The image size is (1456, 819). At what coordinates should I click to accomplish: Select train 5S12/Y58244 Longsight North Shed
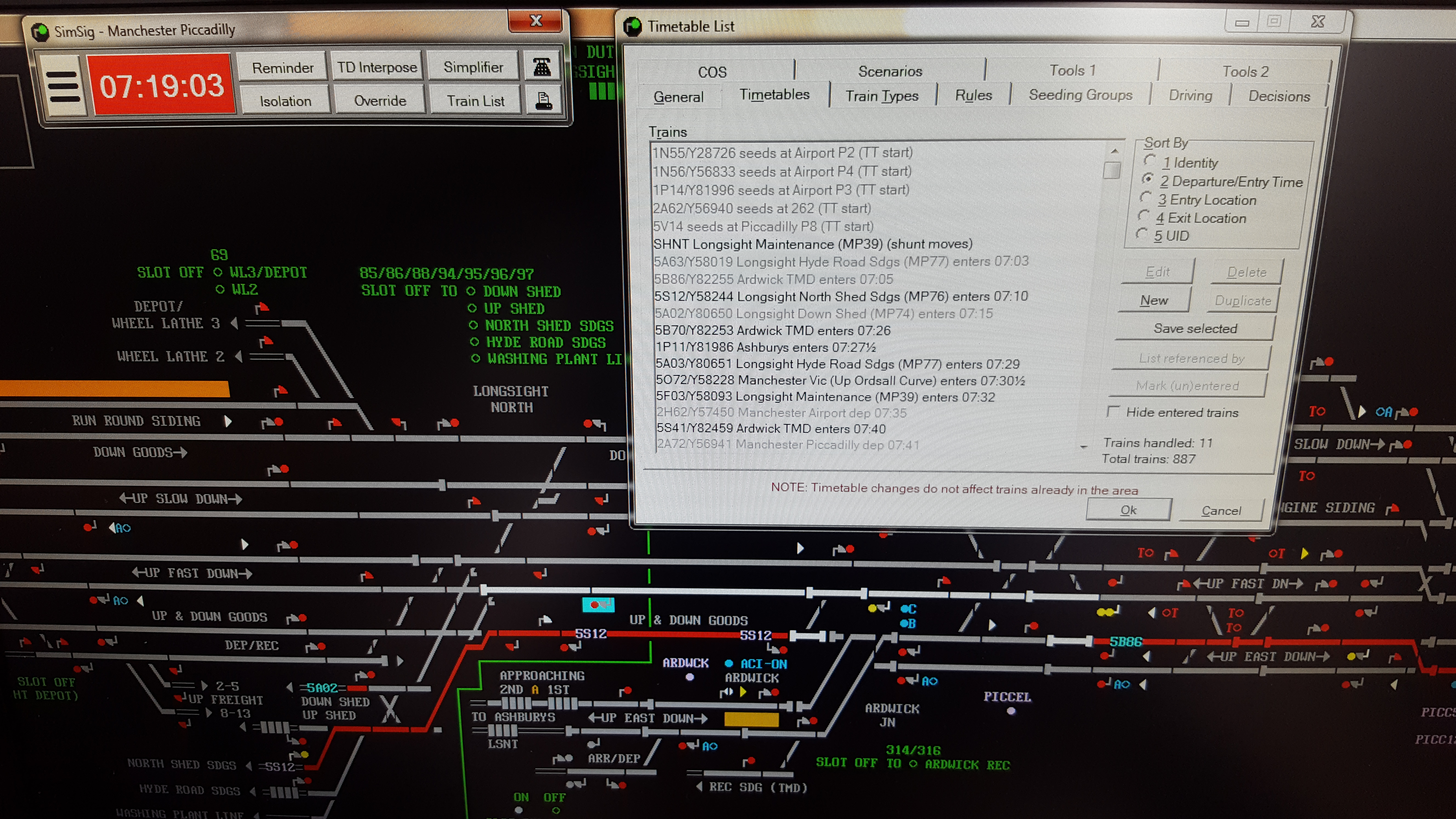point(841,296)
